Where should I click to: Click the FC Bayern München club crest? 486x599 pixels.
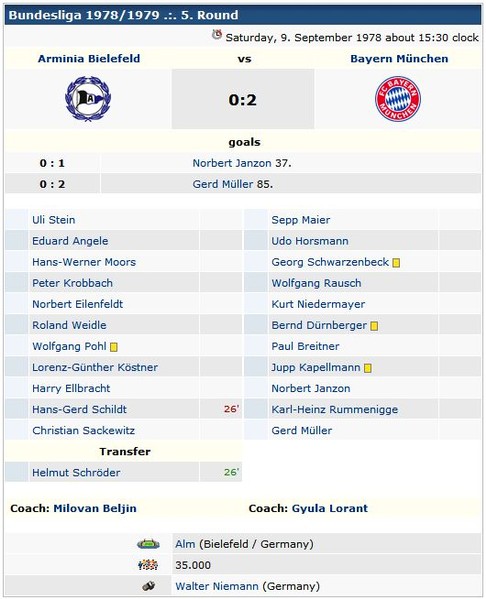pos(398,99)
